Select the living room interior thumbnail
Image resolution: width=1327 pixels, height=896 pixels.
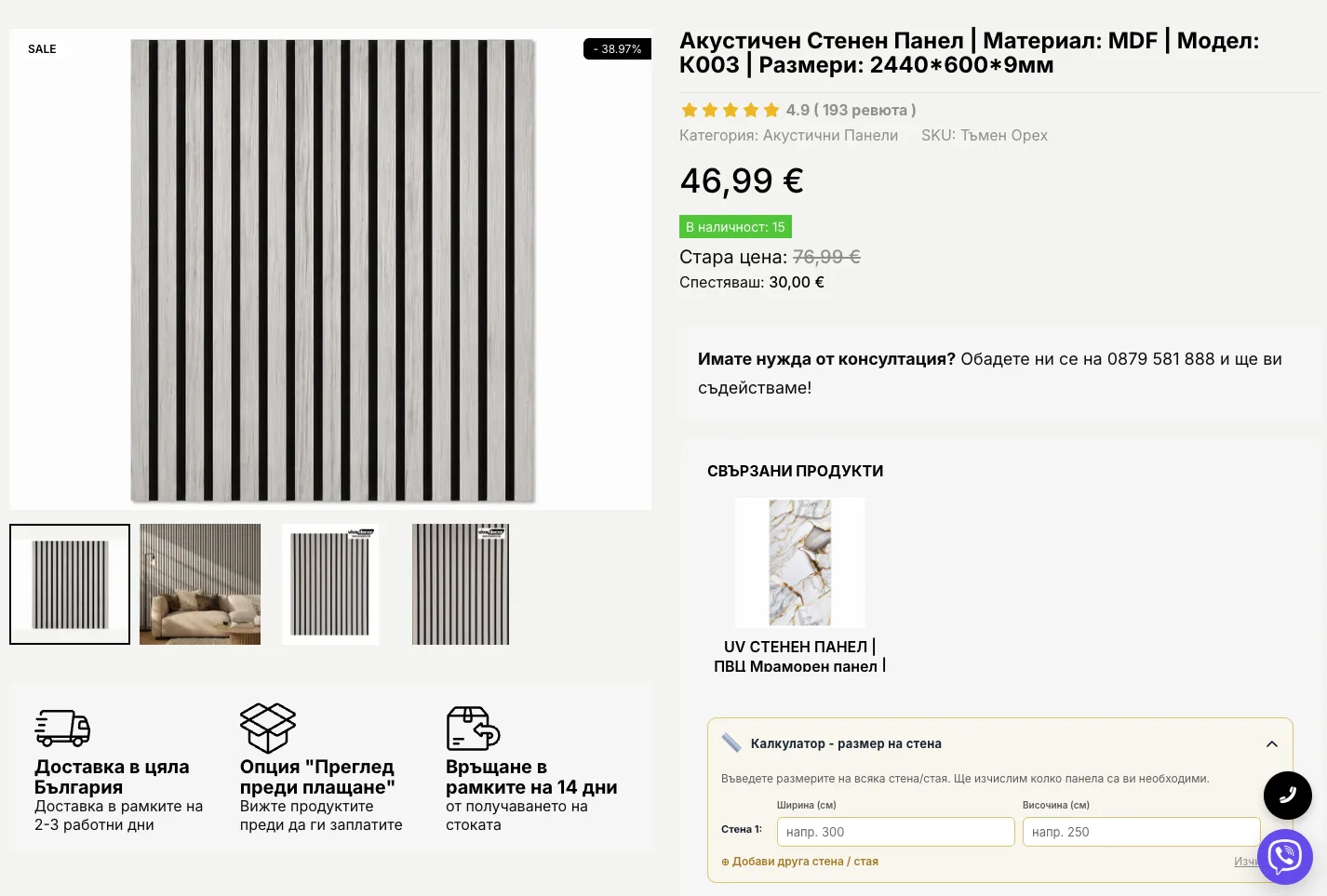coord(200,584)
